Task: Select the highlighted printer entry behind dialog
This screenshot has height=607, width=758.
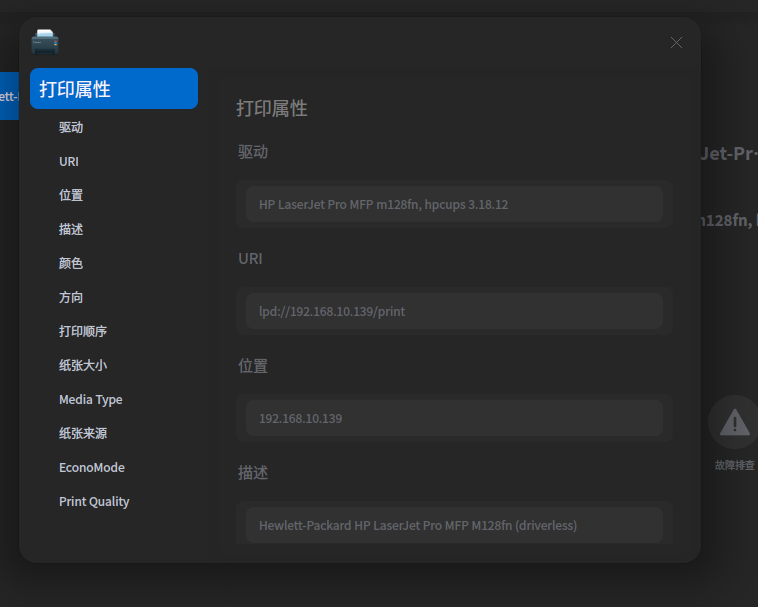Action: (x=9, y=96)
